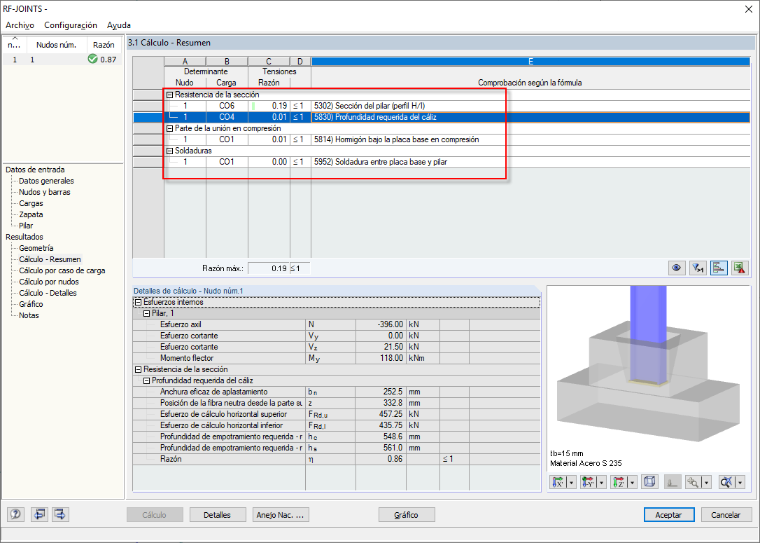The height and width of the screenshot is (543, 760).
Task: Open Cálculo - Detalles page
Action: 48,293
